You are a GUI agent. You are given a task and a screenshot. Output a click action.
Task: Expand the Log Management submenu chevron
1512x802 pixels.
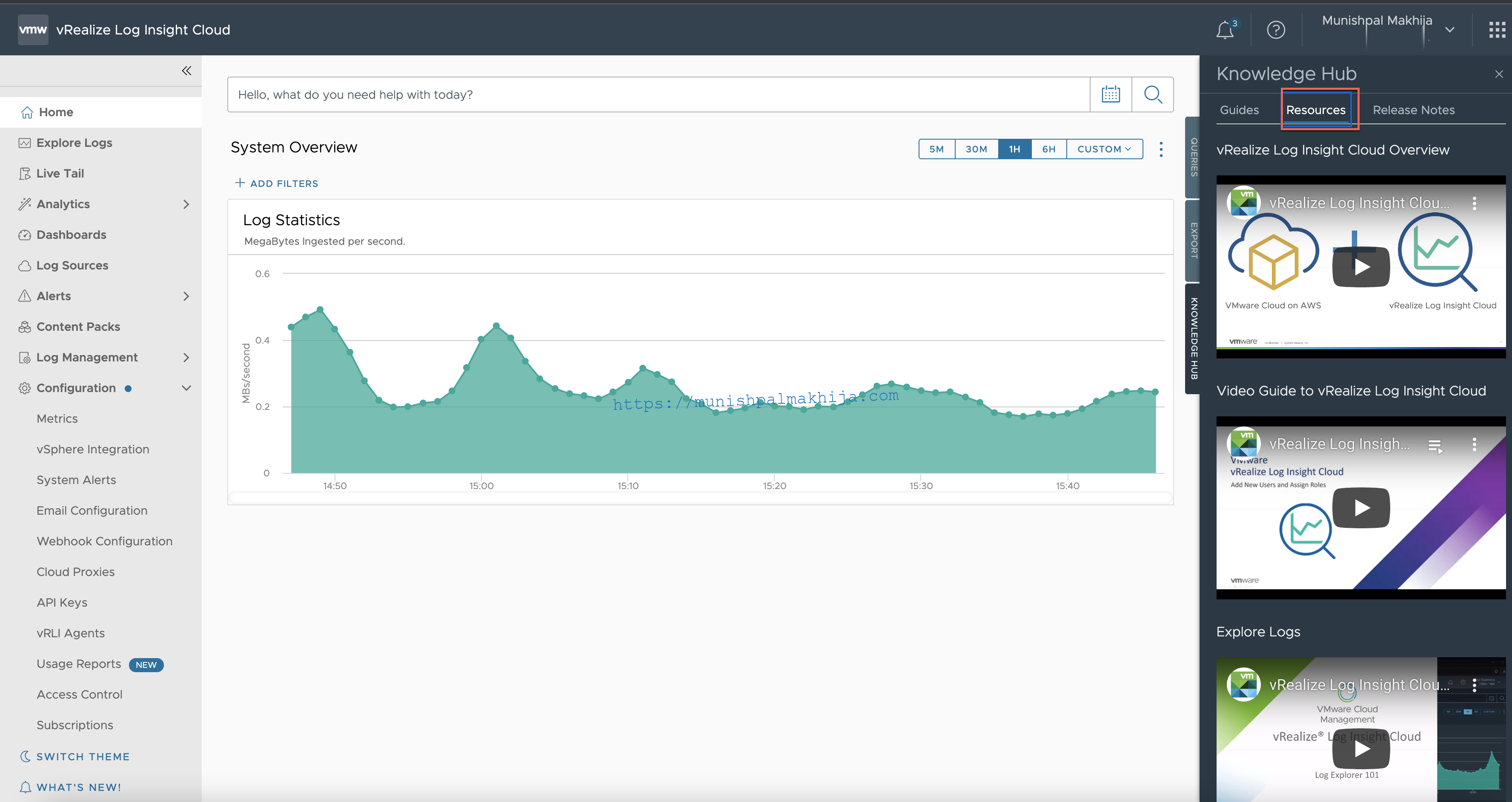186,358
